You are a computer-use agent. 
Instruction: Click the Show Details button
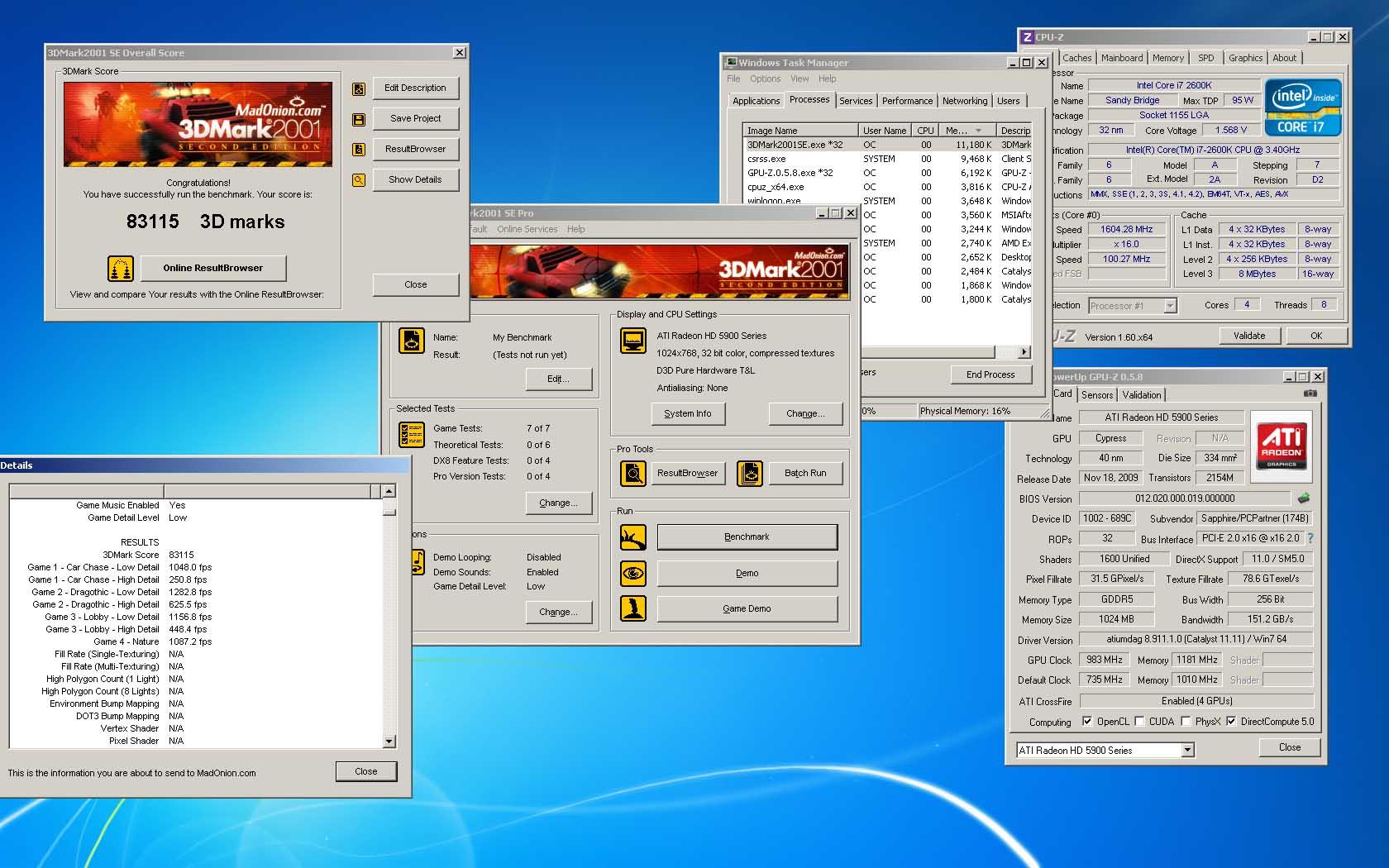[415, 179]
